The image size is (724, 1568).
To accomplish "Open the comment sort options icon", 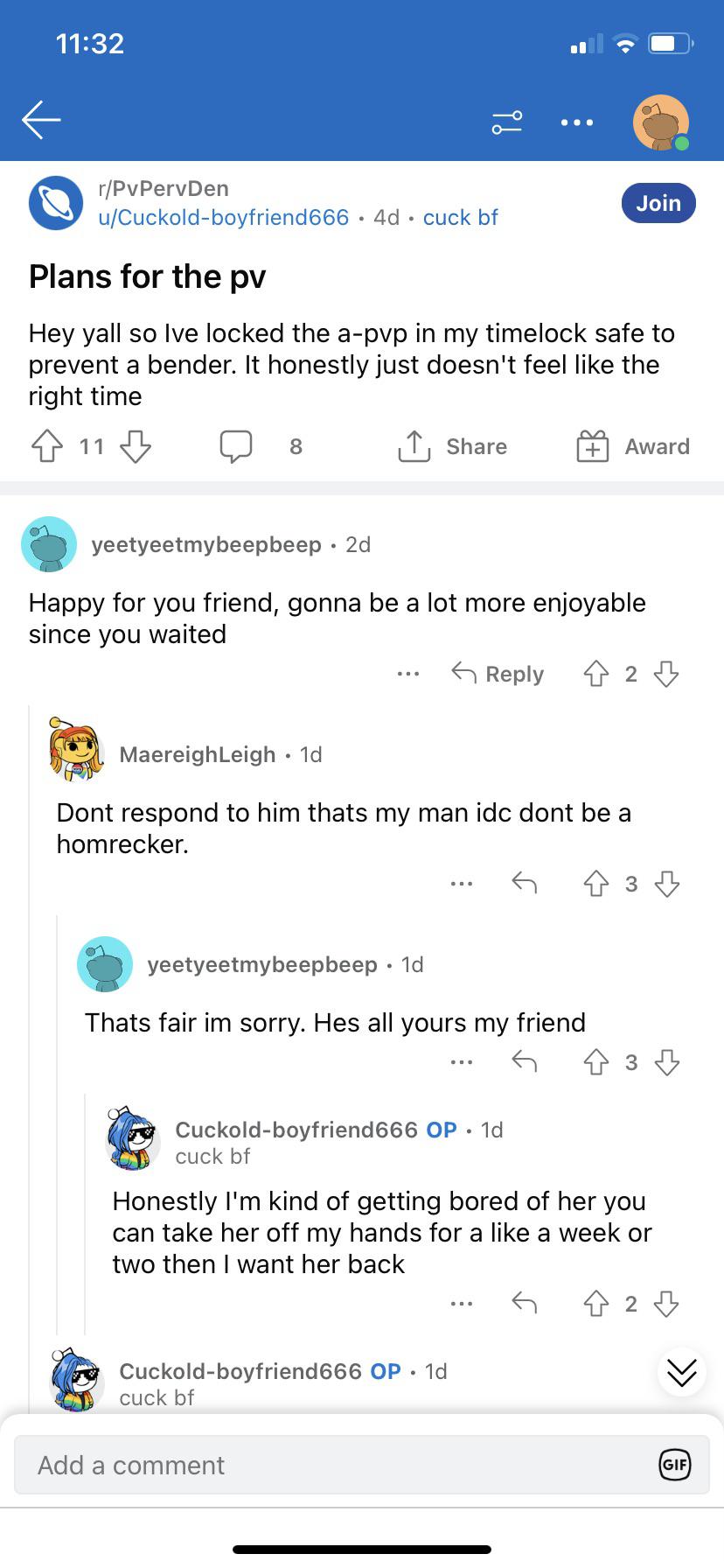I will (507, 122).
